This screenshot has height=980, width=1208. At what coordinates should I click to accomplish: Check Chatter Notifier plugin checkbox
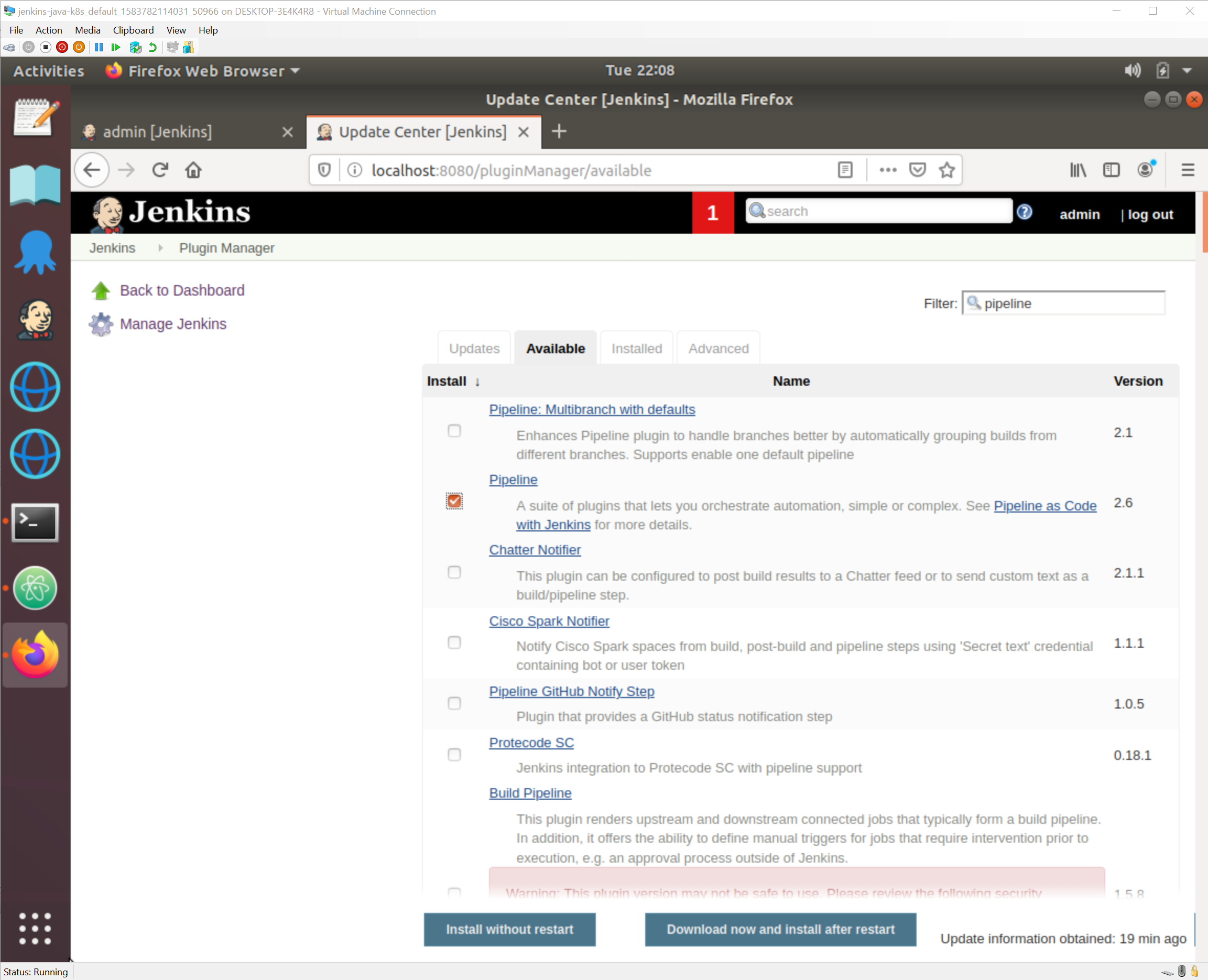[x=454, y=572]
